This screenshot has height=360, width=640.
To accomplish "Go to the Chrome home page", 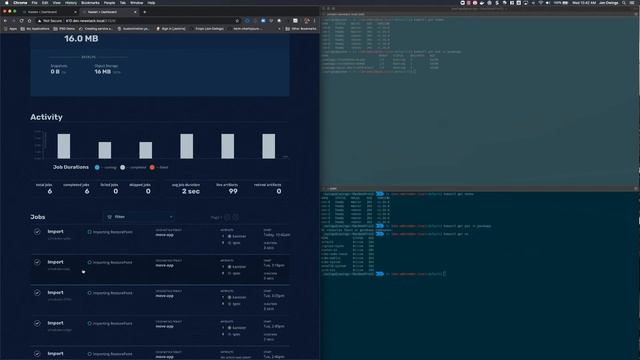I will point(29,20).
